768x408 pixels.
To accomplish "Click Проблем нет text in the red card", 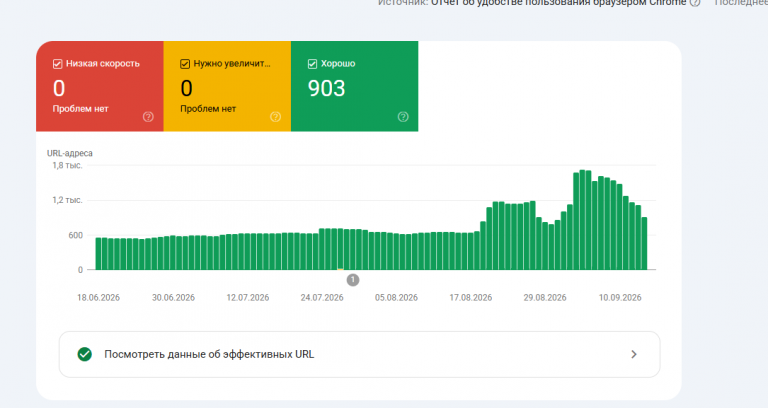I will (80, 109).
